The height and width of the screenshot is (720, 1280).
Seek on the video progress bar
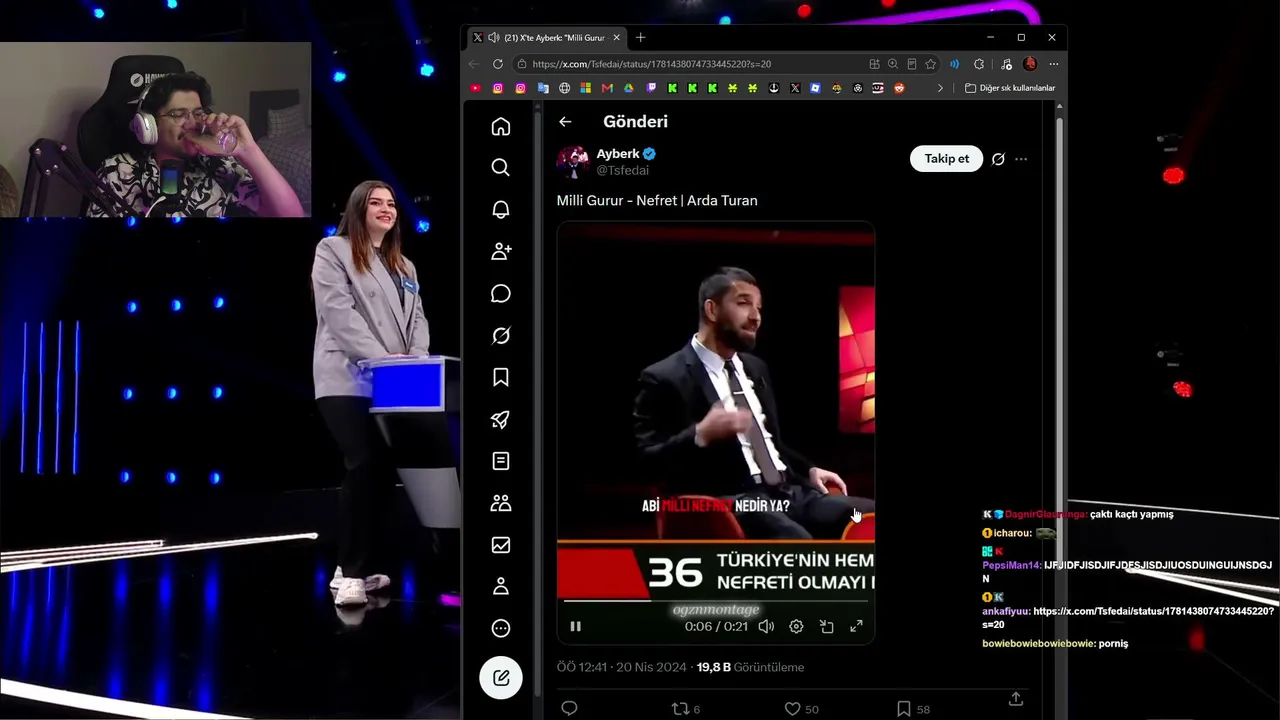(x=716, y=601)
